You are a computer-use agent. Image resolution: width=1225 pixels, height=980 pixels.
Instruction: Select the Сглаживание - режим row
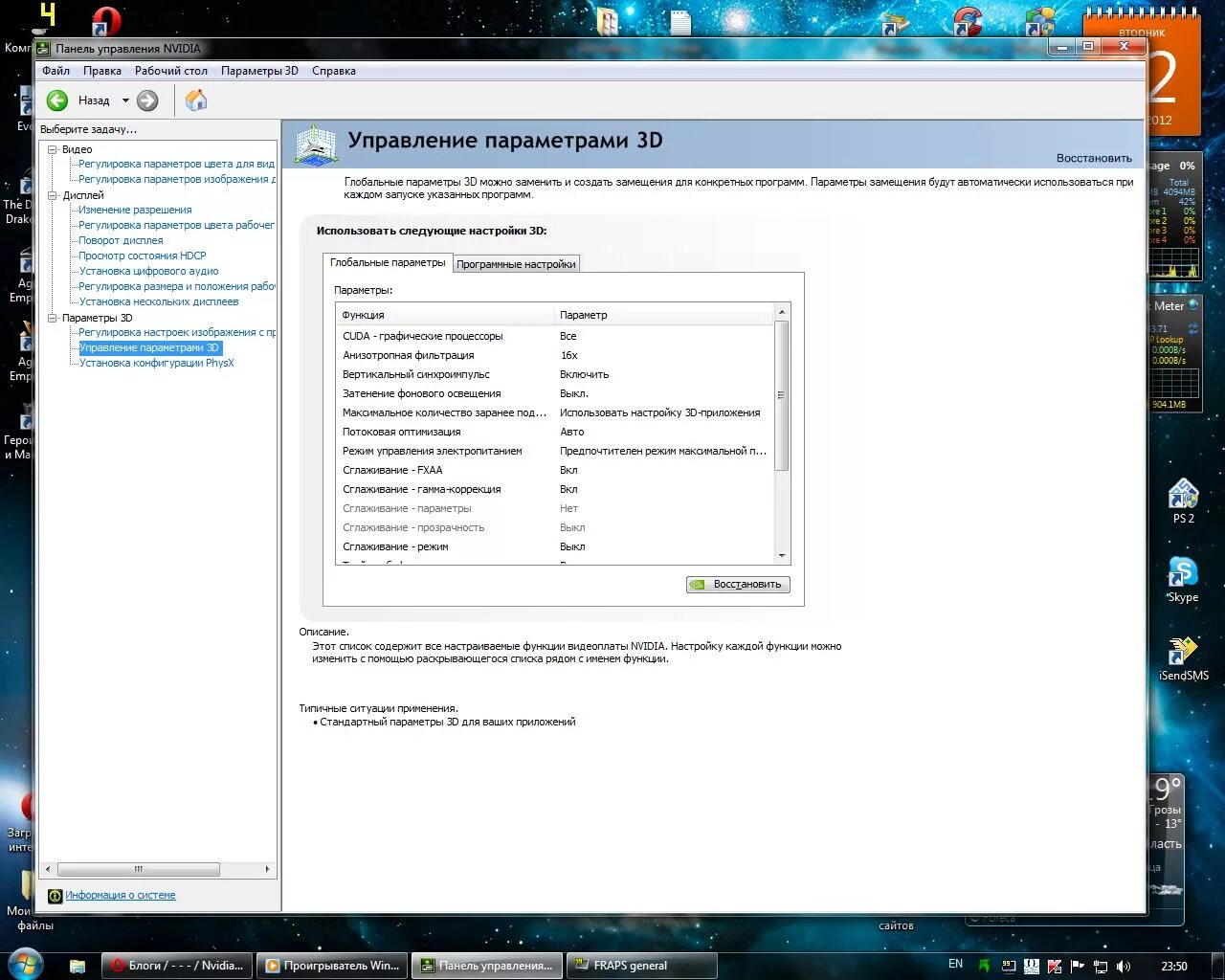[x=554, y=546]
